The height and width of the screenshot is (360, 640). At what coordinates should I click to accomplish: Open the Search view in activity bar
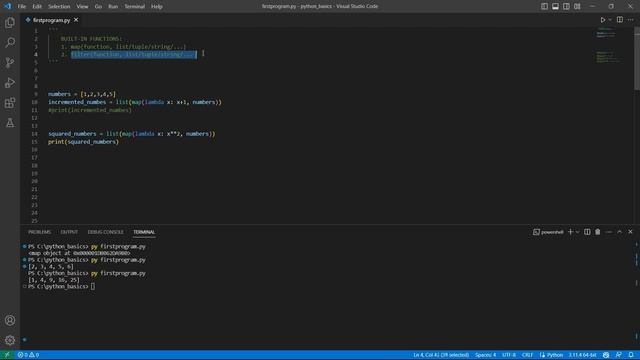(x=10, y=42)
